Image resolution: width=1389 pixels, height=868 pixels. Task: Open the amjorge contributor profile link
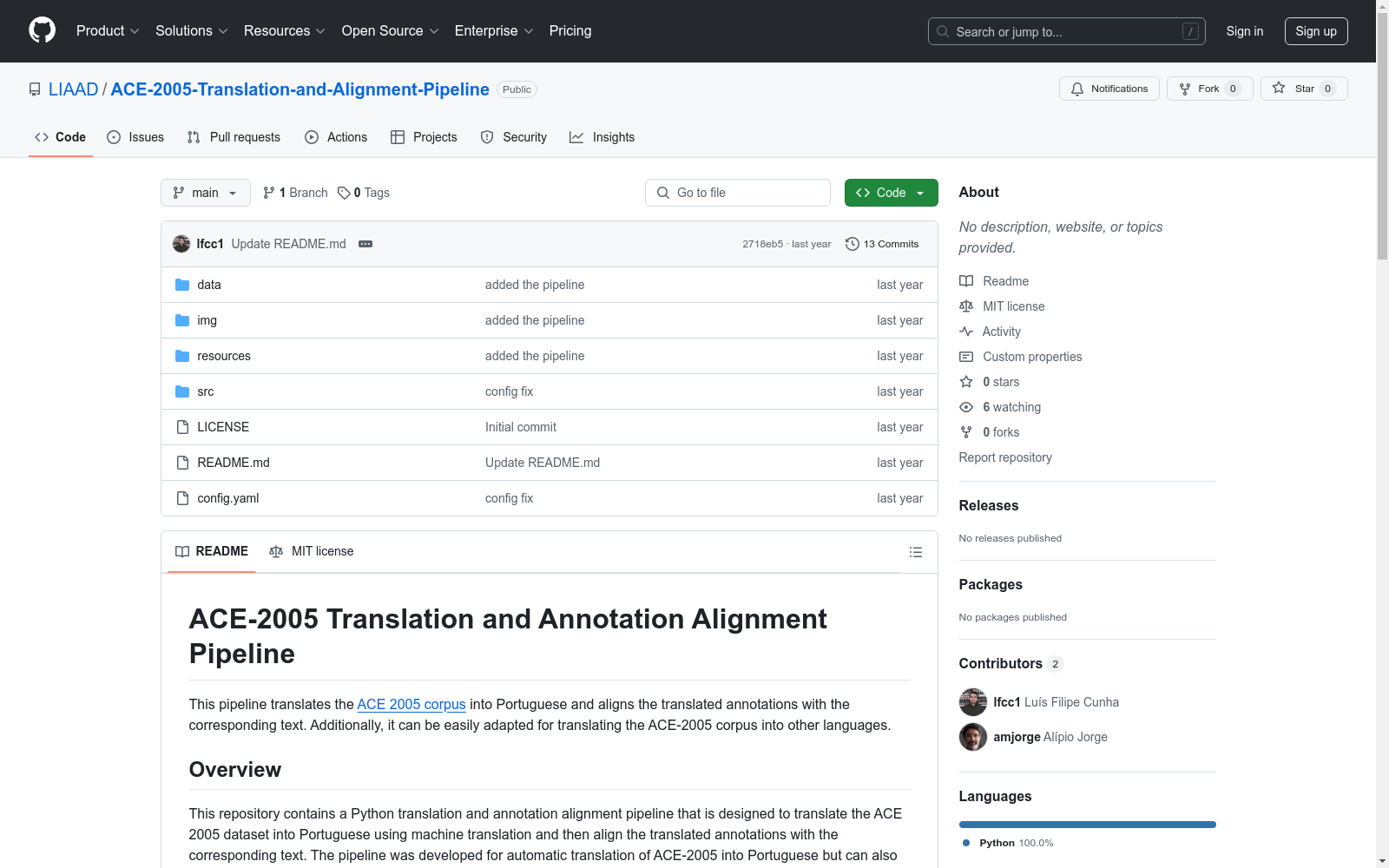[1017, 737]
